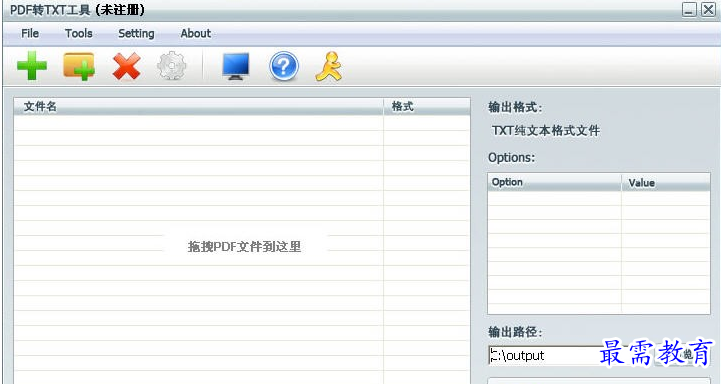Click the 拖拽PDF文件到这里 drop area text
Screen dimensions: 721x384
pos(244,247)
